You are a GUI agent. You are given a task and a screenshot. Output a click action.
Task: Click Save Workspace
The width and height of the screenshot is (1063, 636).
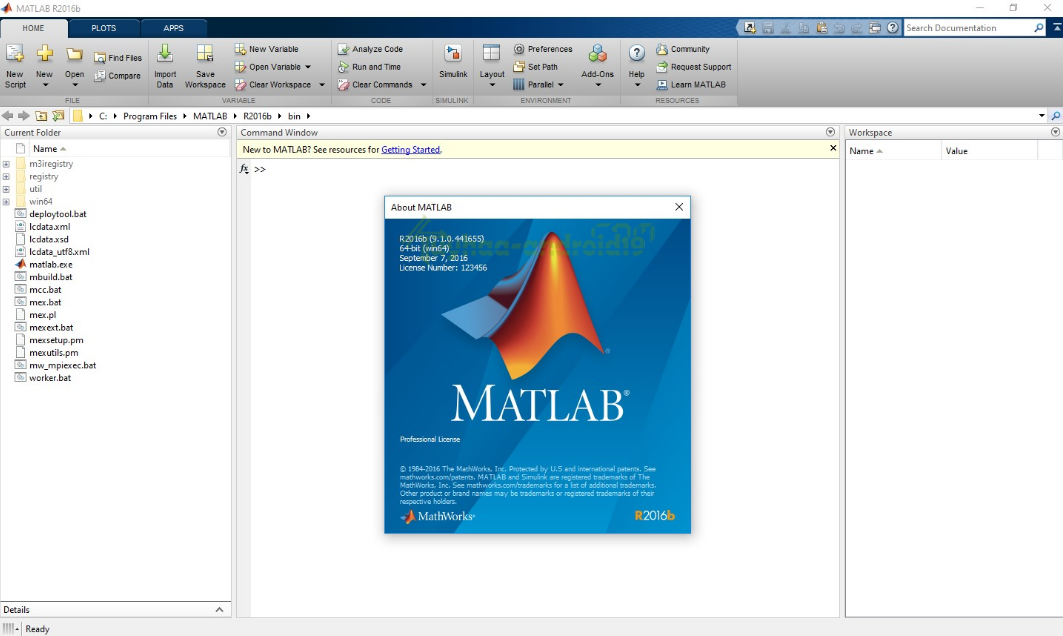tap(205, 66)
